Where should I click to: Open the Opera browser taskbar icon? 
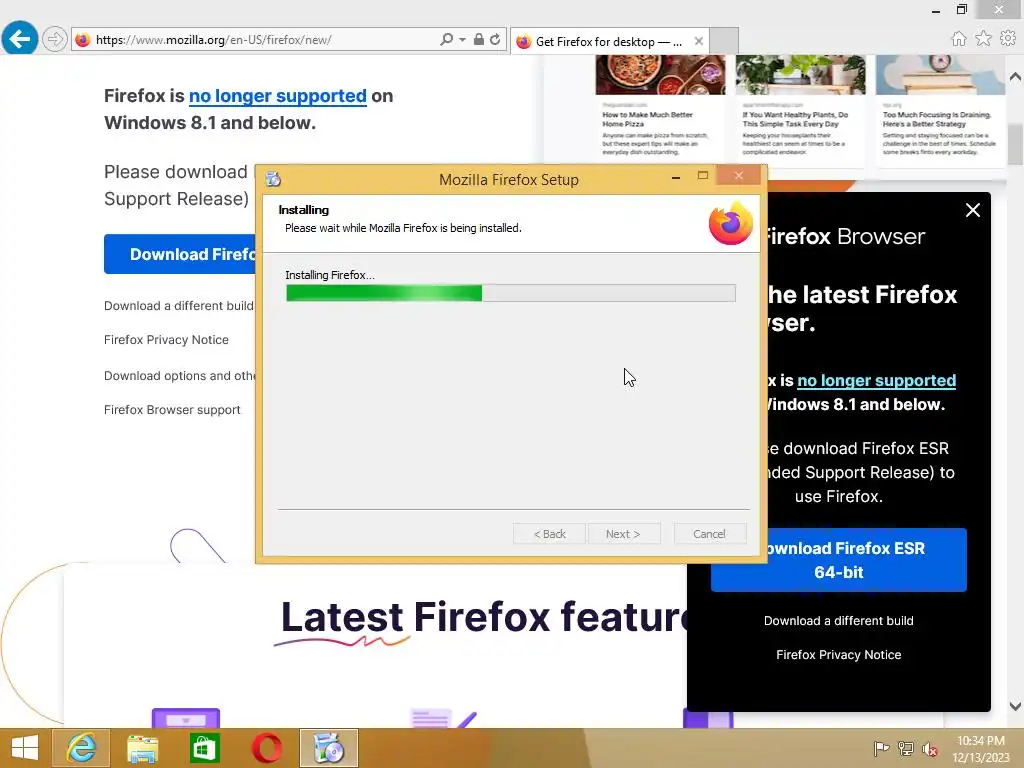266,748
